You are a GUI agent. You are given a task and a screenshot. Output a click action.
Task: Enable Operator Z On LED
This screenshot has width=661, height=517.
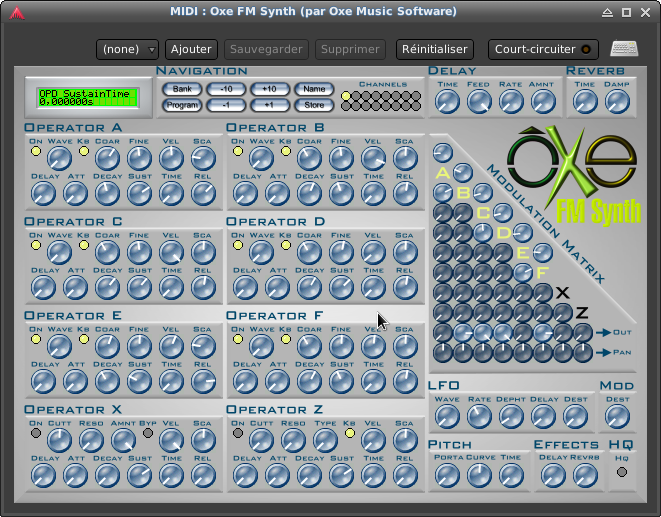point(238,433)
